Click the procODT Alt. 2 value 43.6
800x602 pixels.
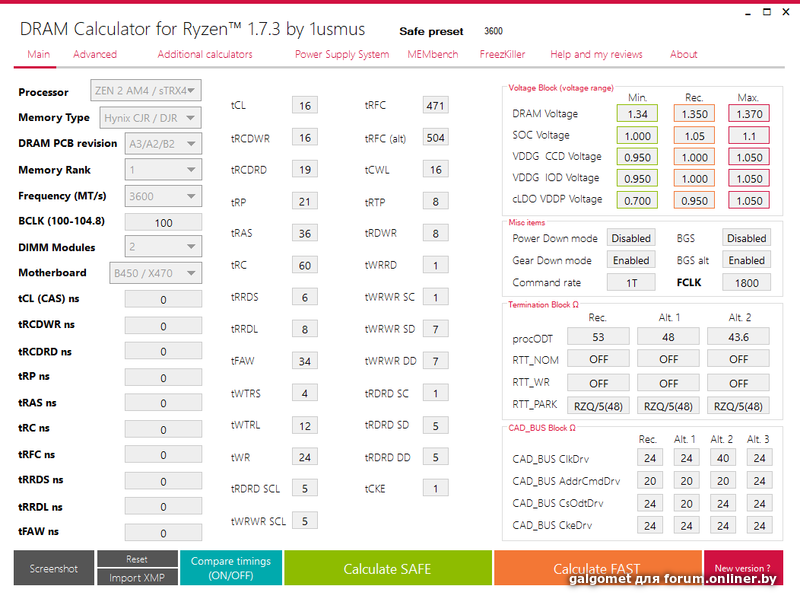pos(738,337)
